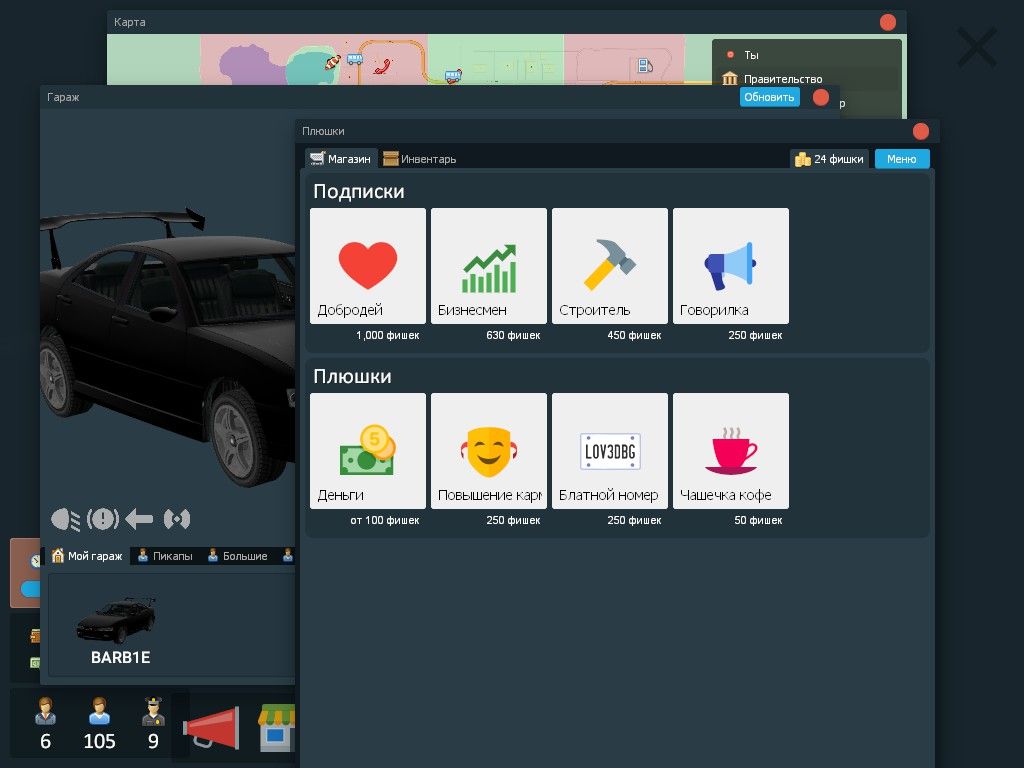Choose the Бизнесмен growth chart subscription

[489, 266]
